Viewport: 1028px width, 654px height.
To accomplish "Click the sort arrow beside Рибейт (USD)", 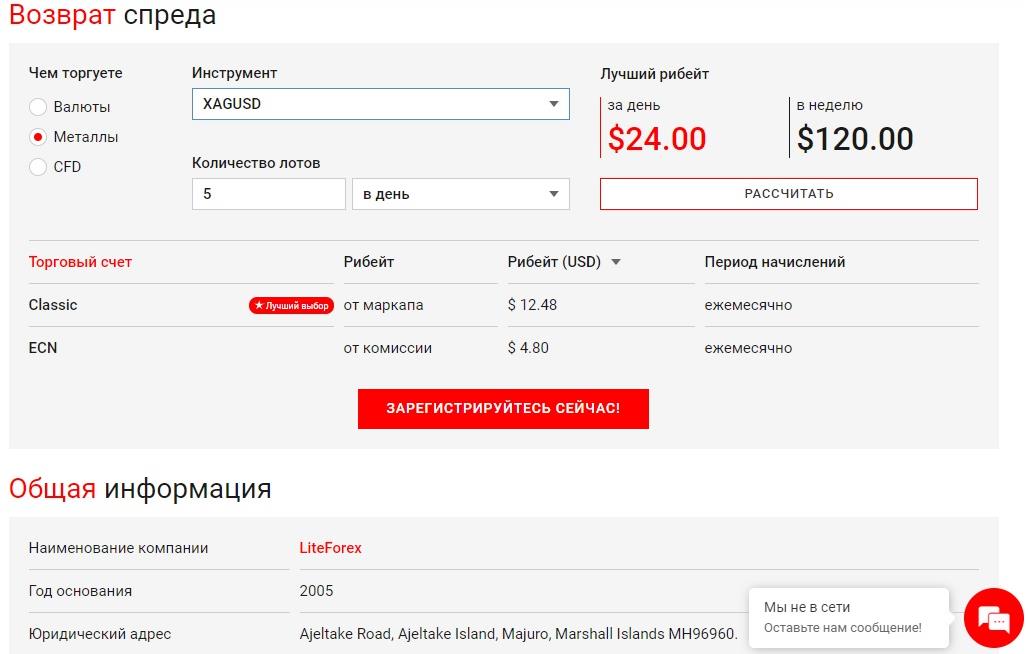I will pyautogui.click(x=616, y=262).
